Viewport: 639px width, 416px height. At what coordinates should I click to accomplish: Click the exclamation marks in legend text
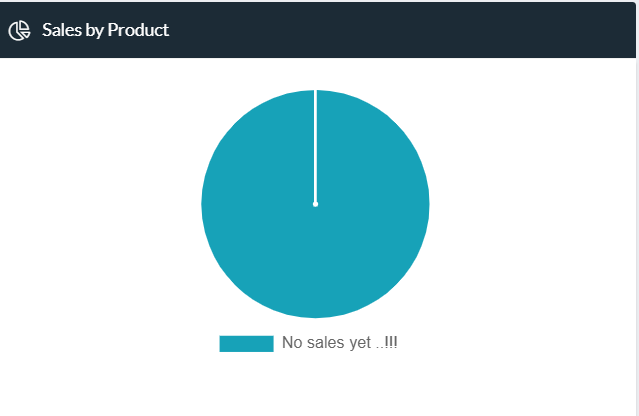coord(390,342)
